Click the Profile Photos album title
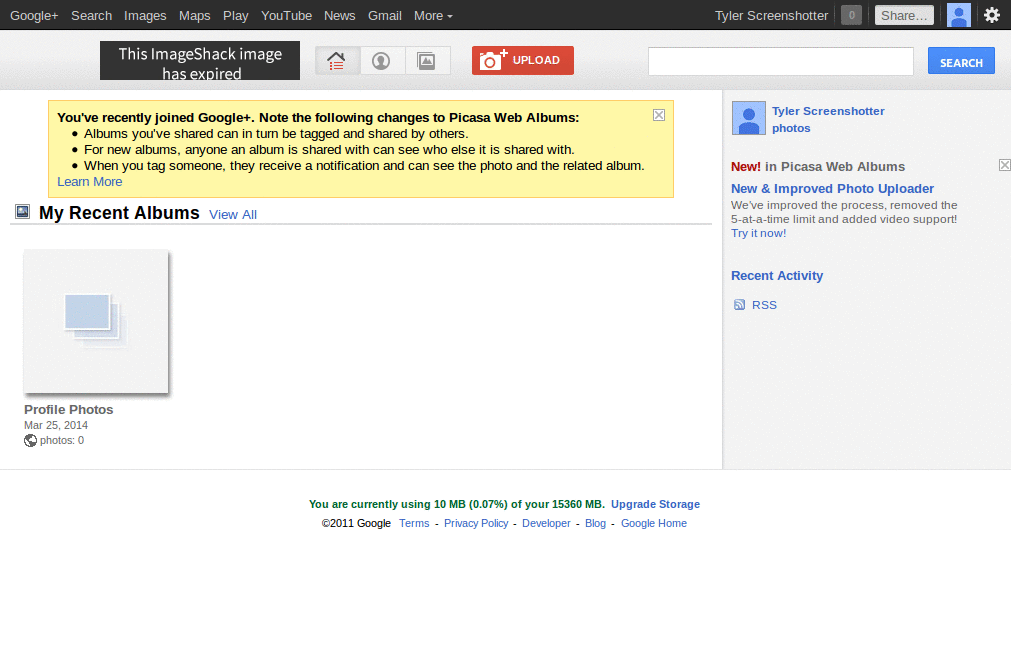 pos(69,409)
